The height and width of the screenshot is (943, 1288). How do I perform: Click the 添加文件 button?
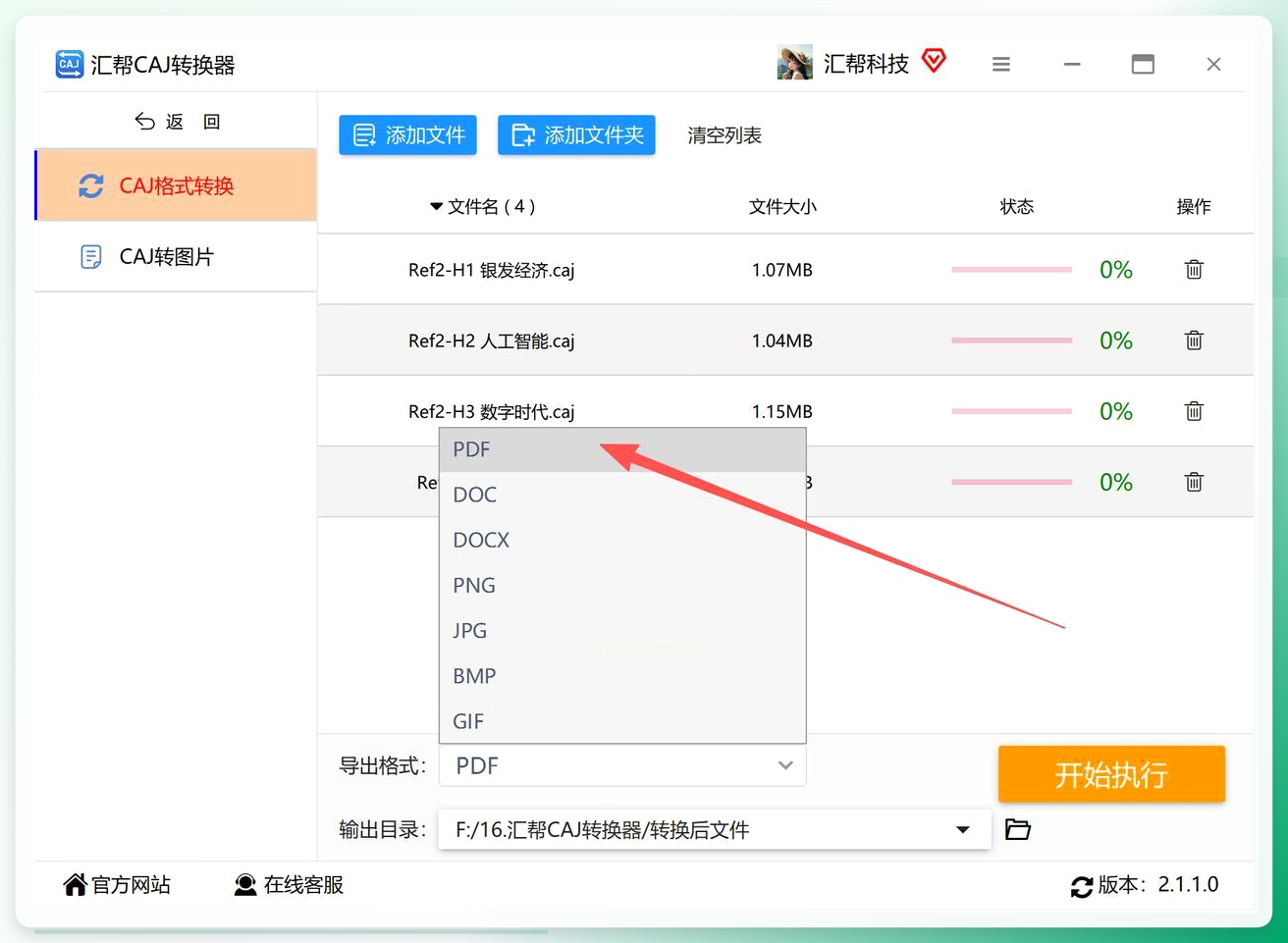tap(407, 135)
